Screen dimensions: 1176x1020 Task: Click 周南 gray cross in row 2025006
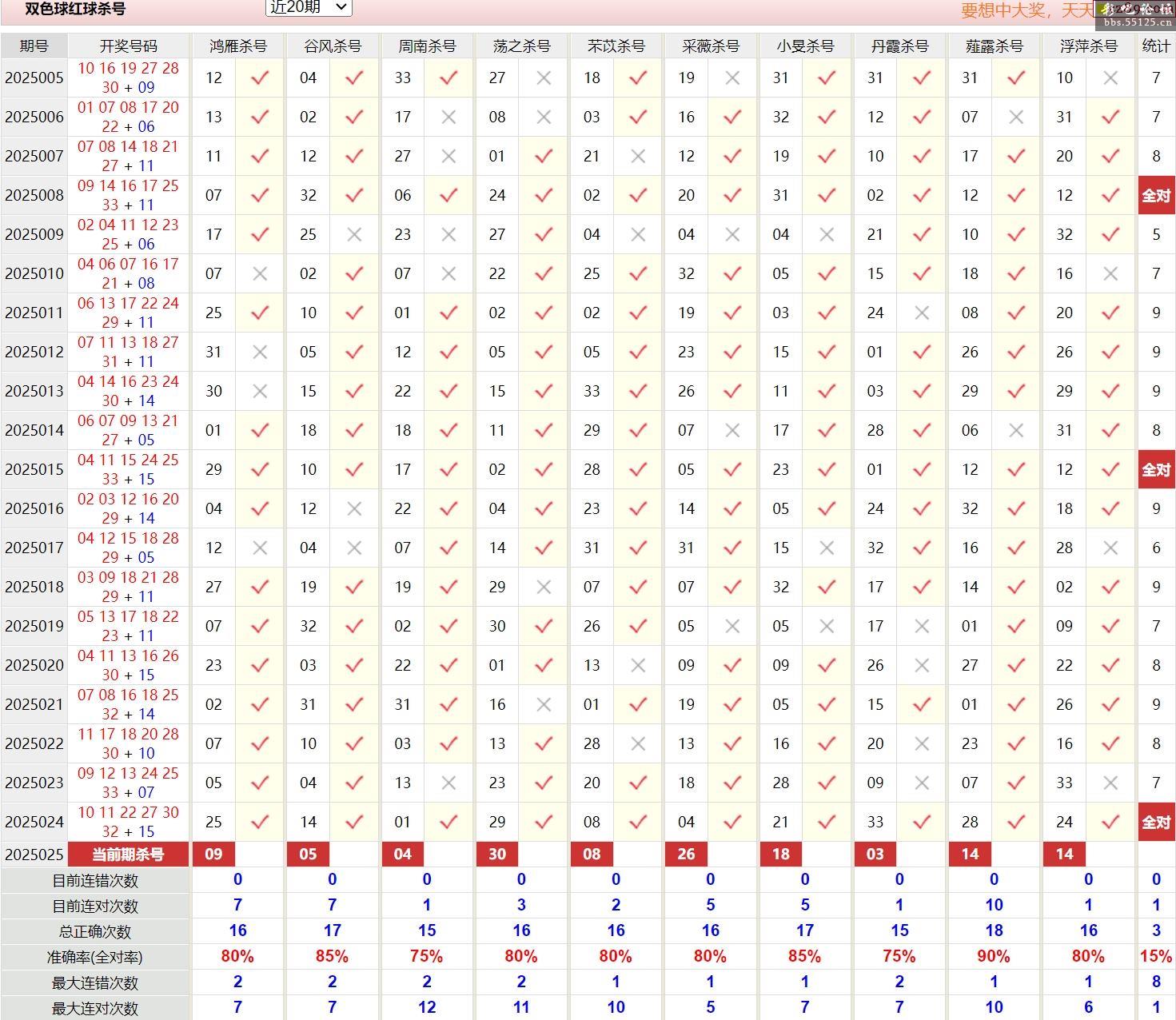tap(448, 117)
